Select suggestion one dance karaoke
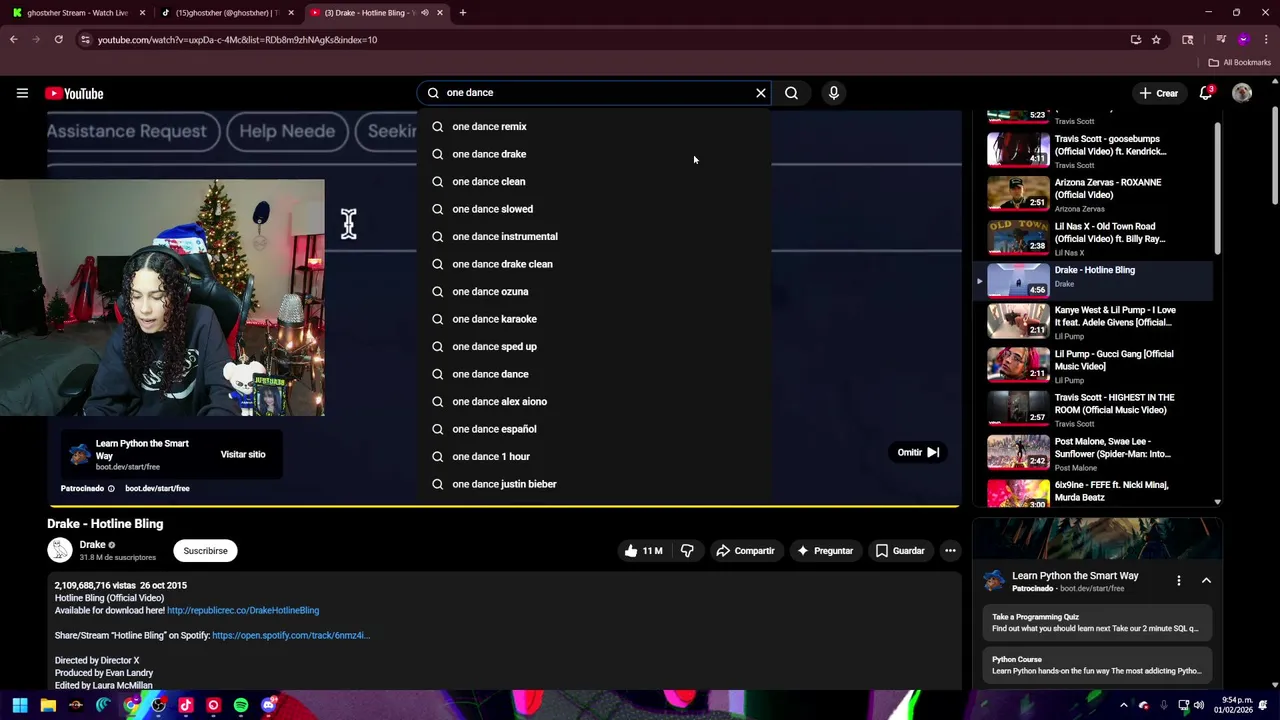This screenshot has width=1280, height=720. [x=594, y=319]
